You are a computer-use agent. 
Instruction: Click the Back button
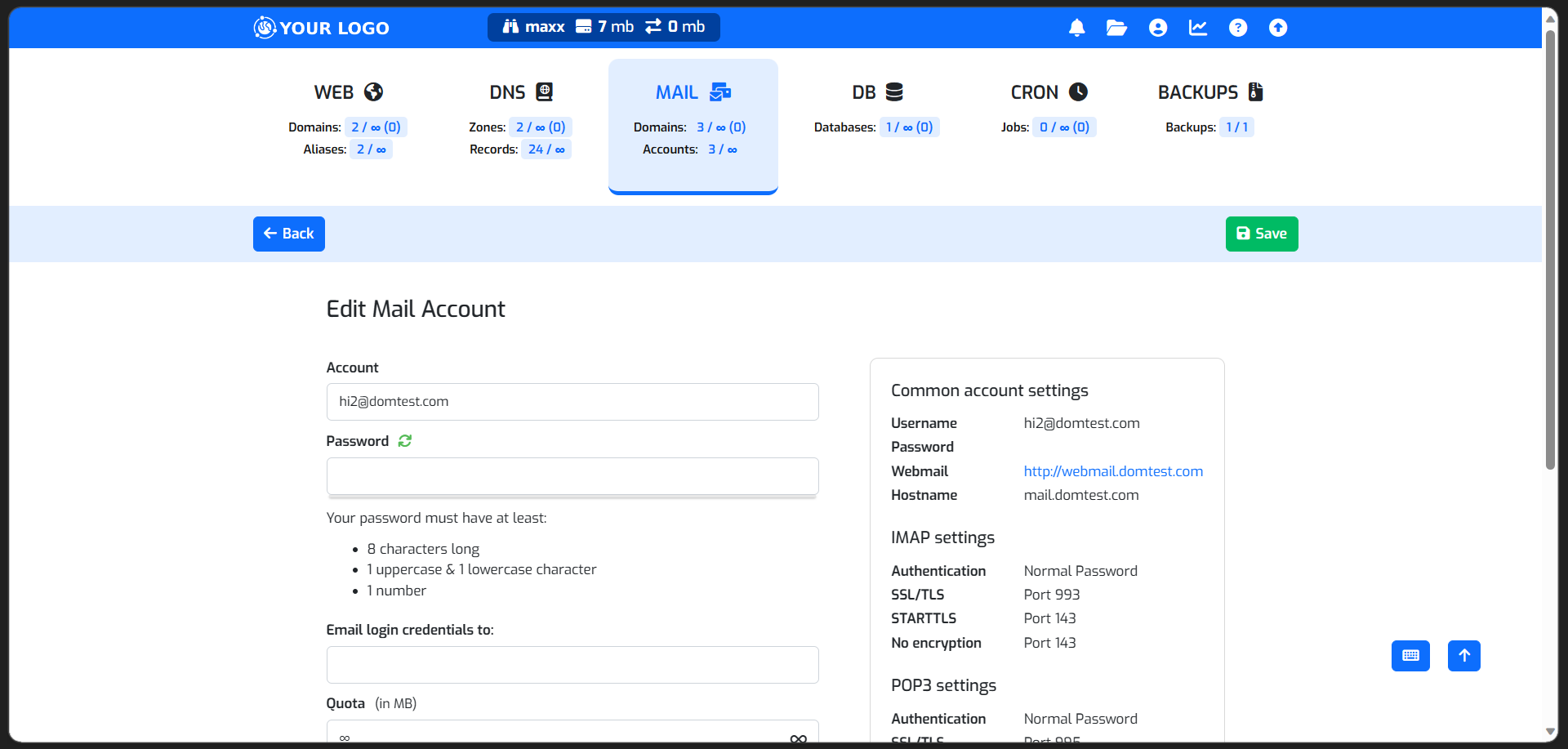click(x=288, y=234)
